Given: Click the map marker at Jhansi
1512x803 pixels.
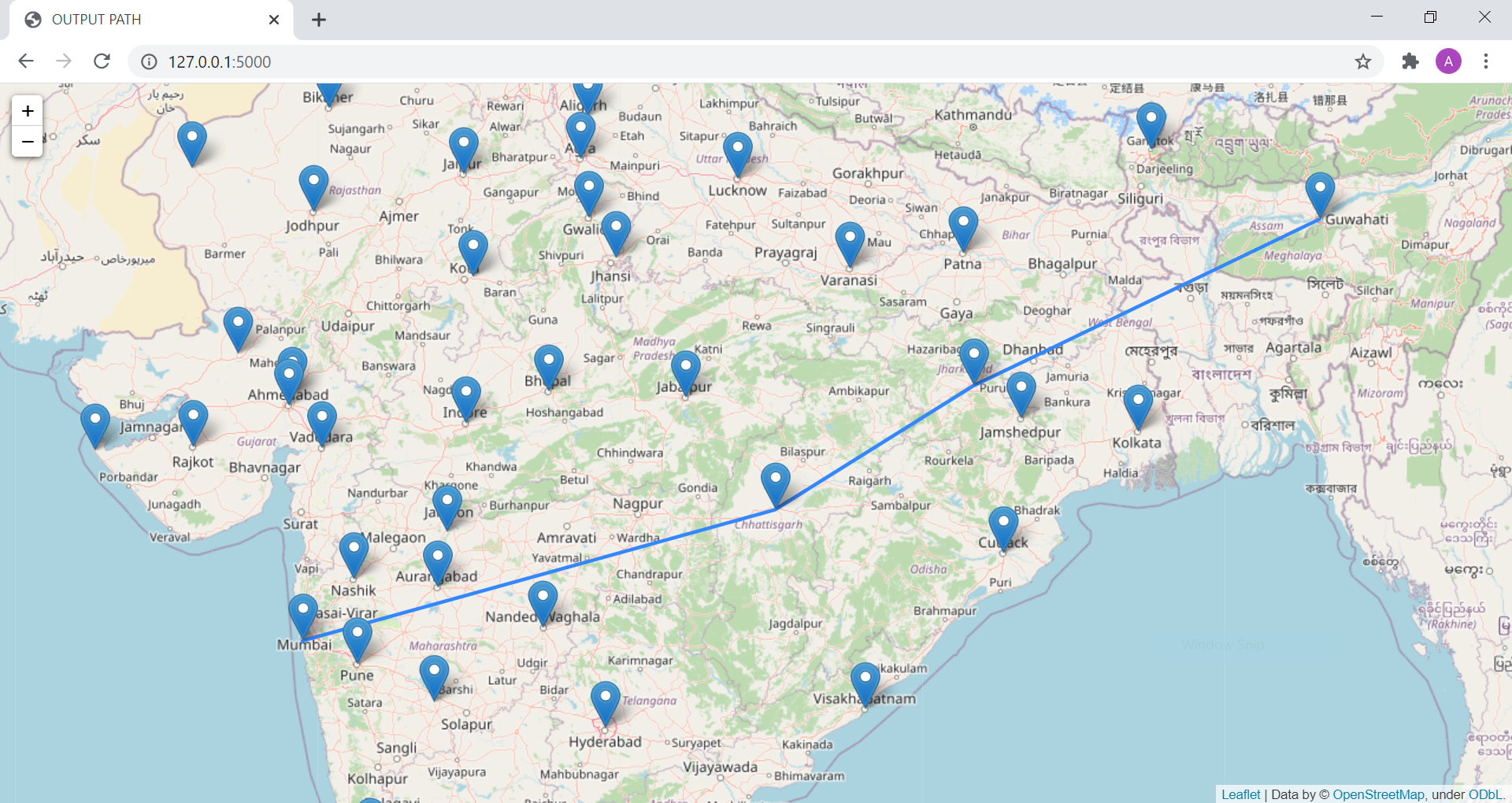Looking at the screenshot, I should point(616,234).
